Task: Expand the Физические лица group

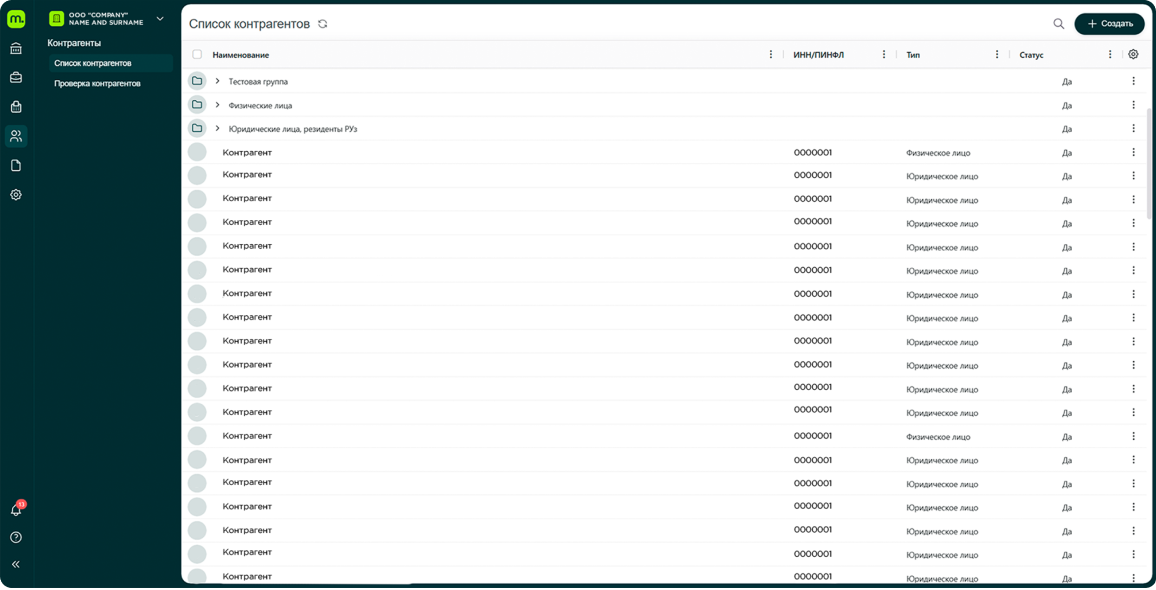Action: tap(218, 105)
